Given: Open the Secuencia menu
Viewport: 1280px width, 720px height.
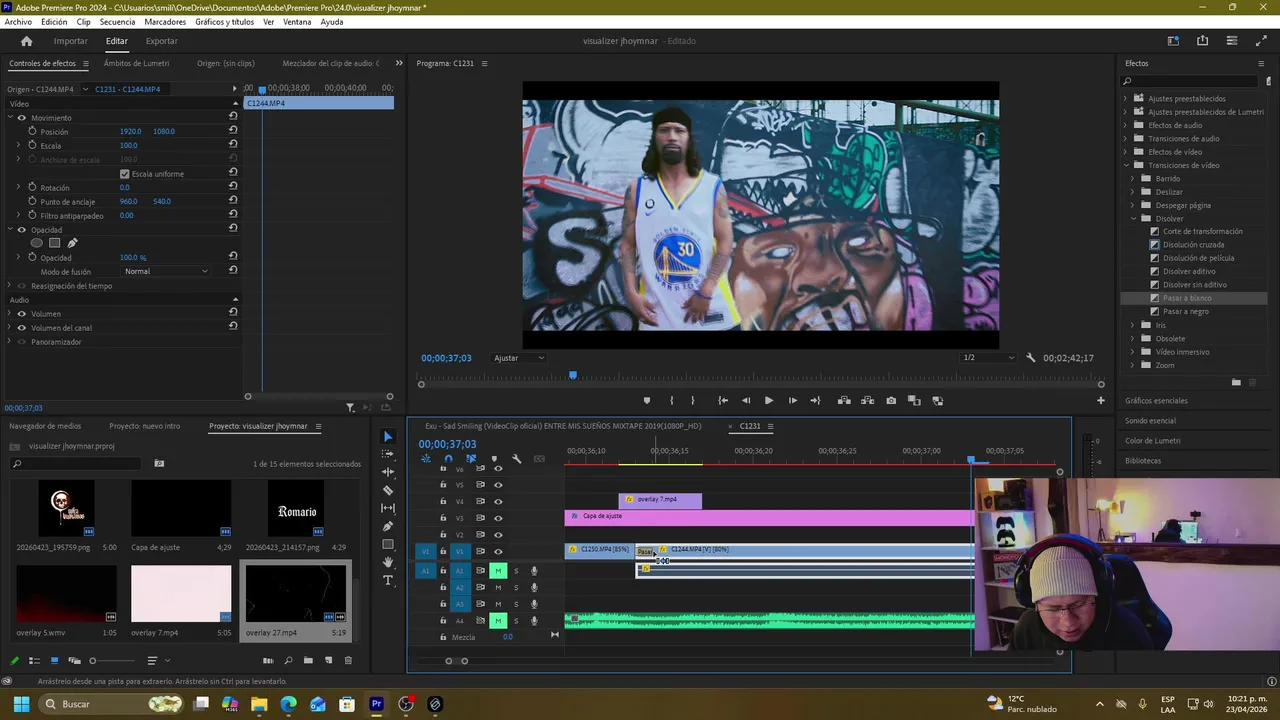Looking at the screenshot, I should pyautogui.click(x=117, y=22).
